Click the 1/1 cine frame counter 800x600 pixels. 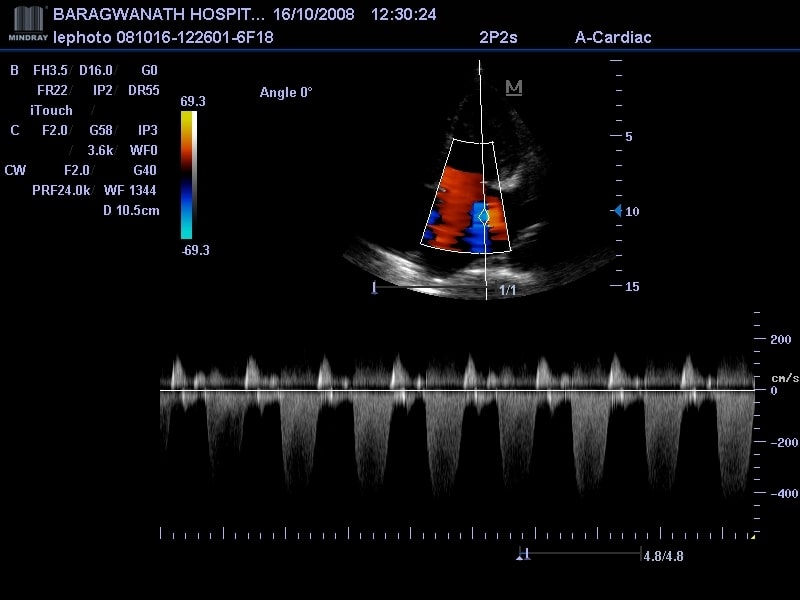click(508, 290)
